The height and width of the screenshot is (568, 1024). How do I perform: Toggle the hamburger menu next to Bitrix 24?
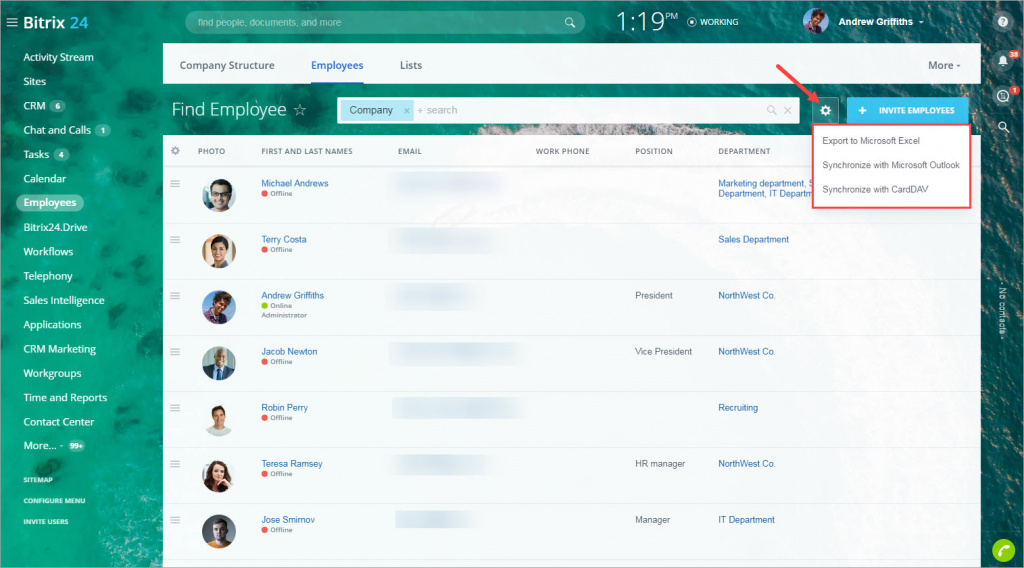point(12,22)
